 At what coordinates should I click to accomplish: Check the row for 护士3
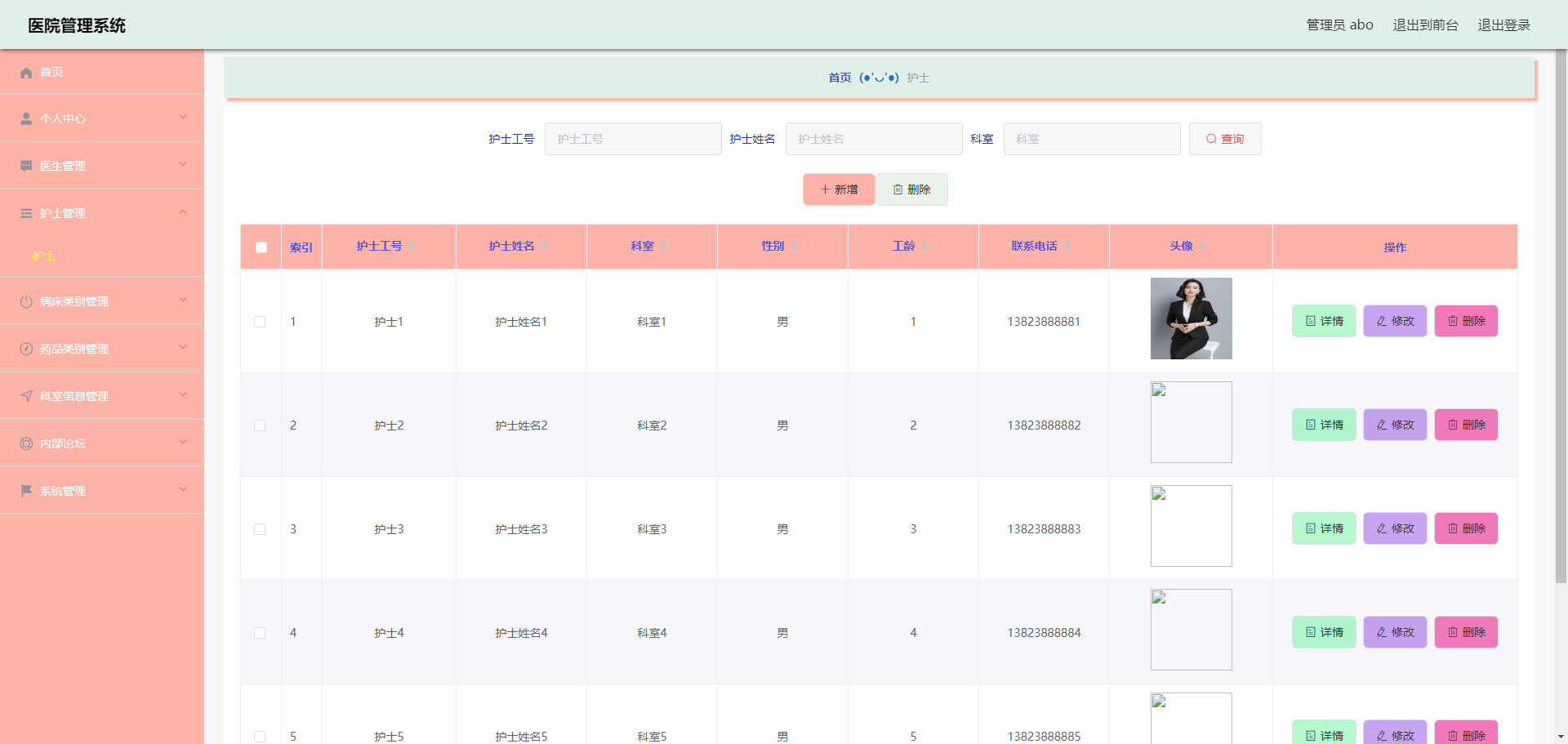260,529
